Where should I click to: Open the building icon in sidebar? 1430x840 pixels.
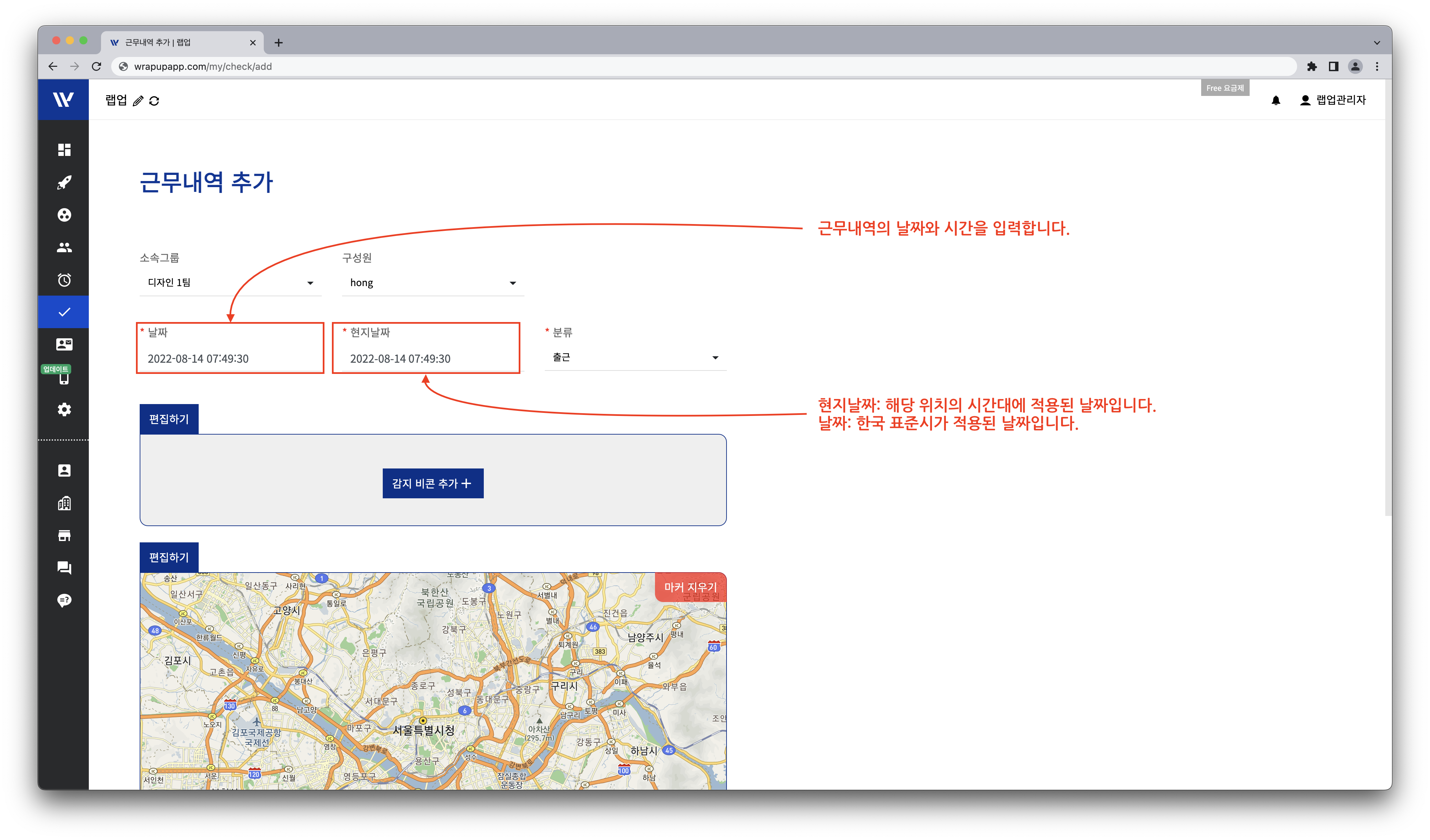[x=64, y=503]
